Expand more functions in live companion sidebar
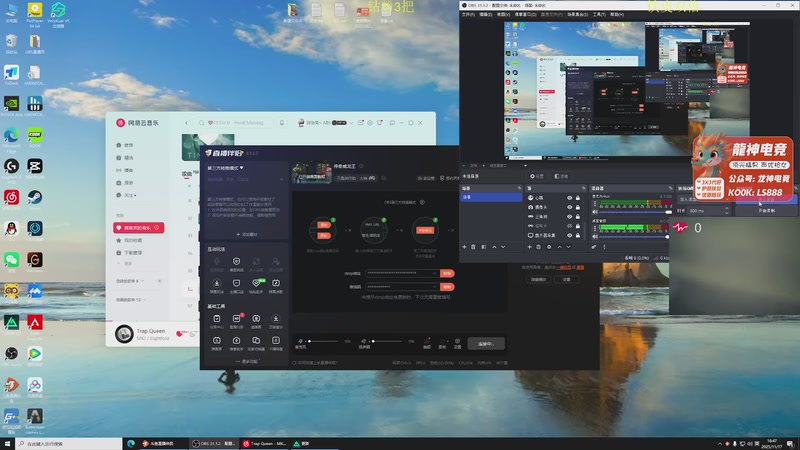 click(247, 362)
